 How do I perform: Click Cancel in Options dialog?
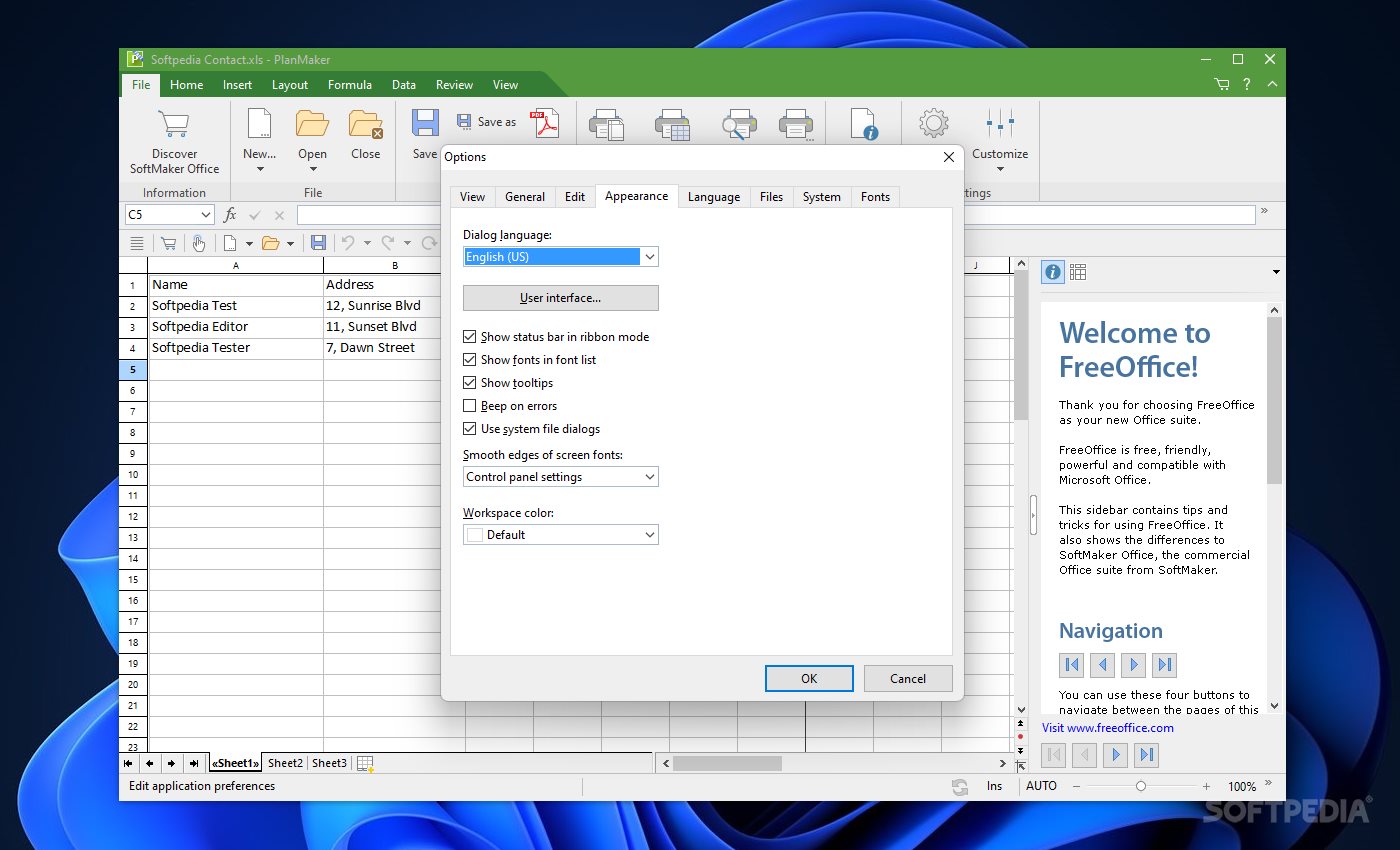[x=908, y=678]
